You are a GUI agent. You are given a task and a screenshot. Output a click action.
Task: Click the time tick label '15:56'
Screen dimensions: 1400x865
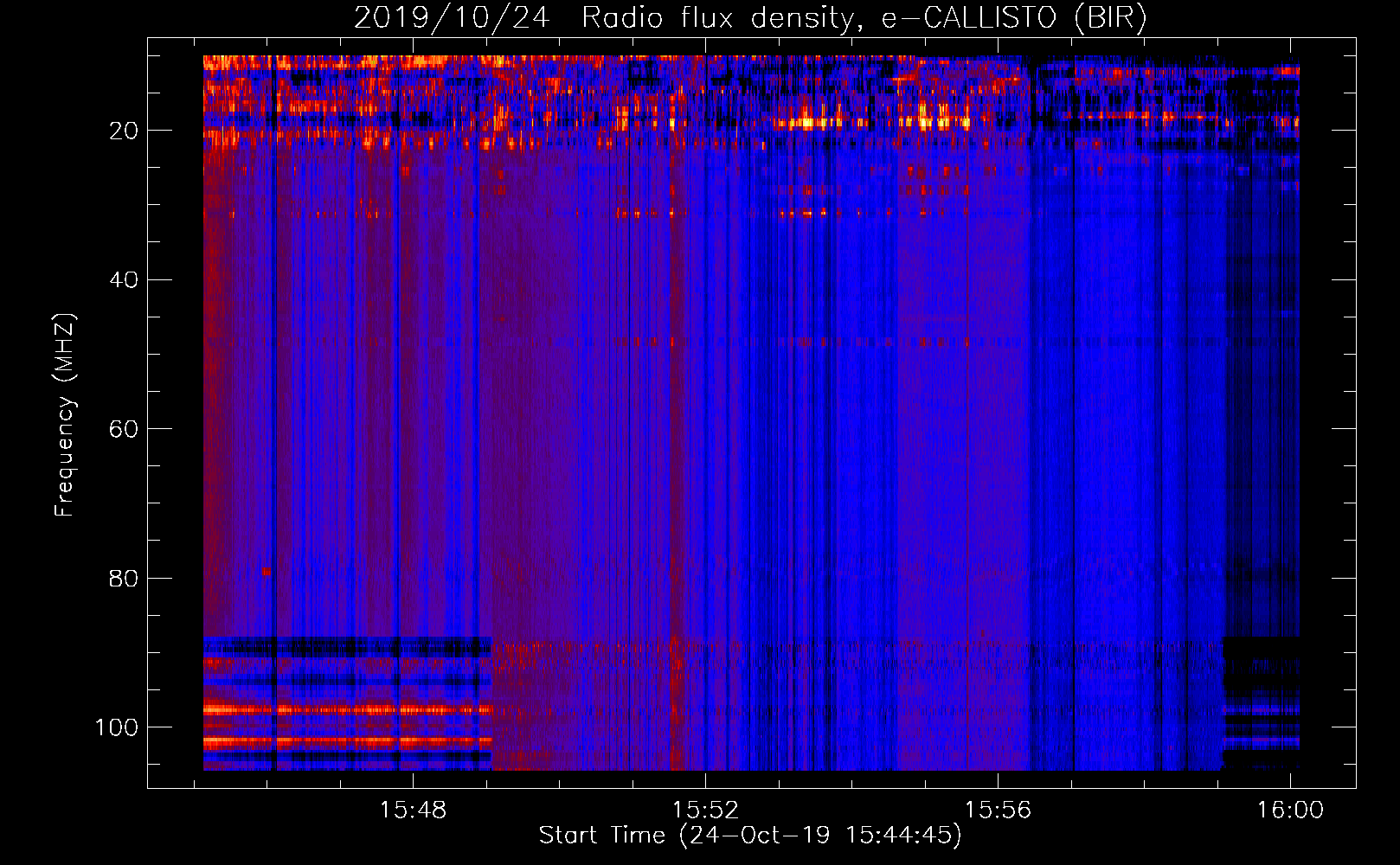tap(998, 810)
